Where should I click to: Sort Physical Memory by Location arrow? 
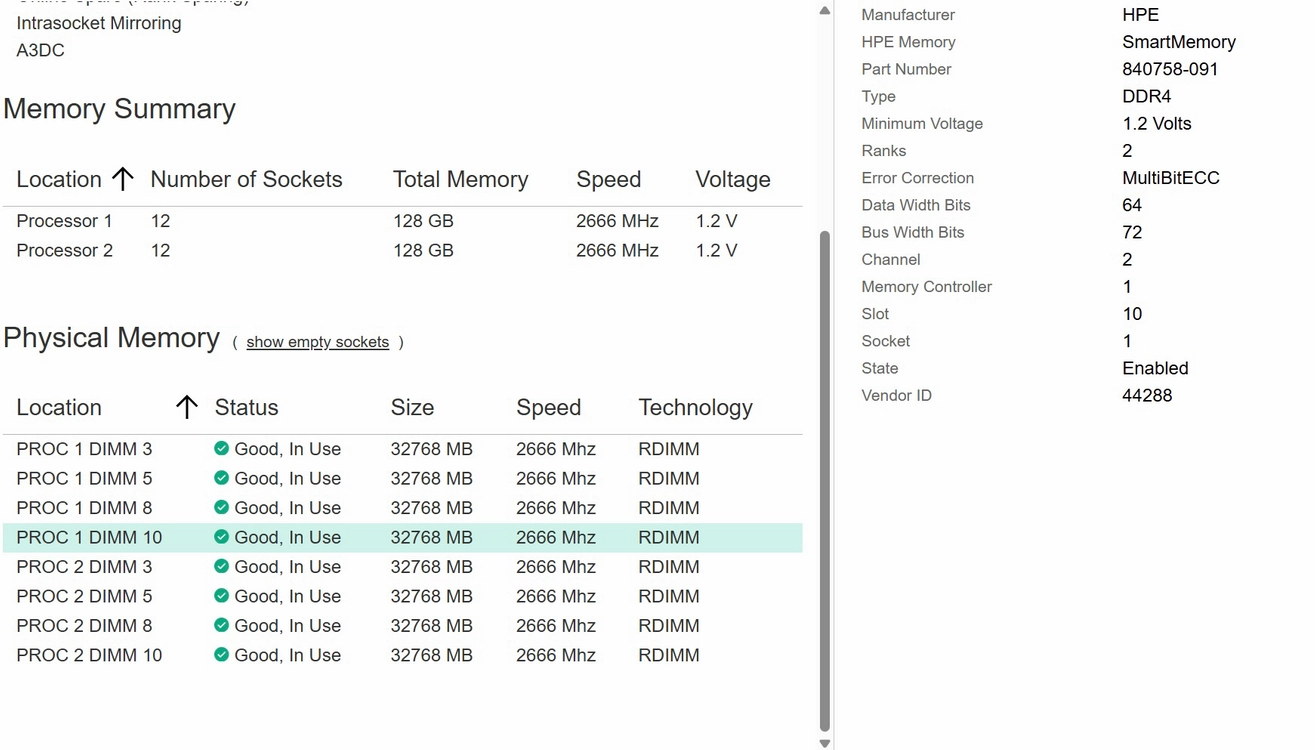point(186,407)
